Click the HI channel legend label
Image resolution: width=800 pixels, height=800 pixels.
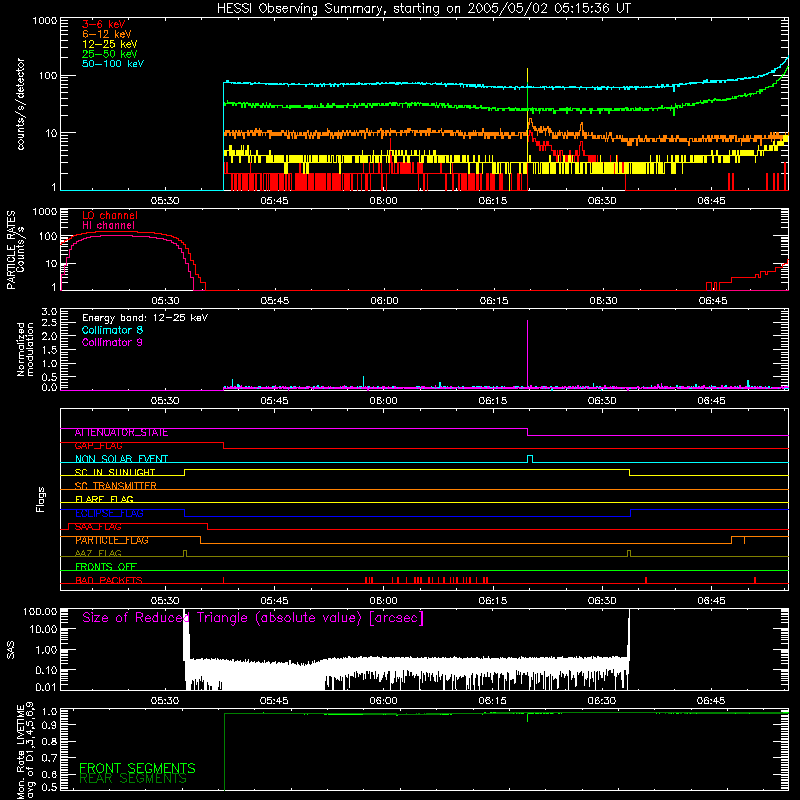point(109,226)
